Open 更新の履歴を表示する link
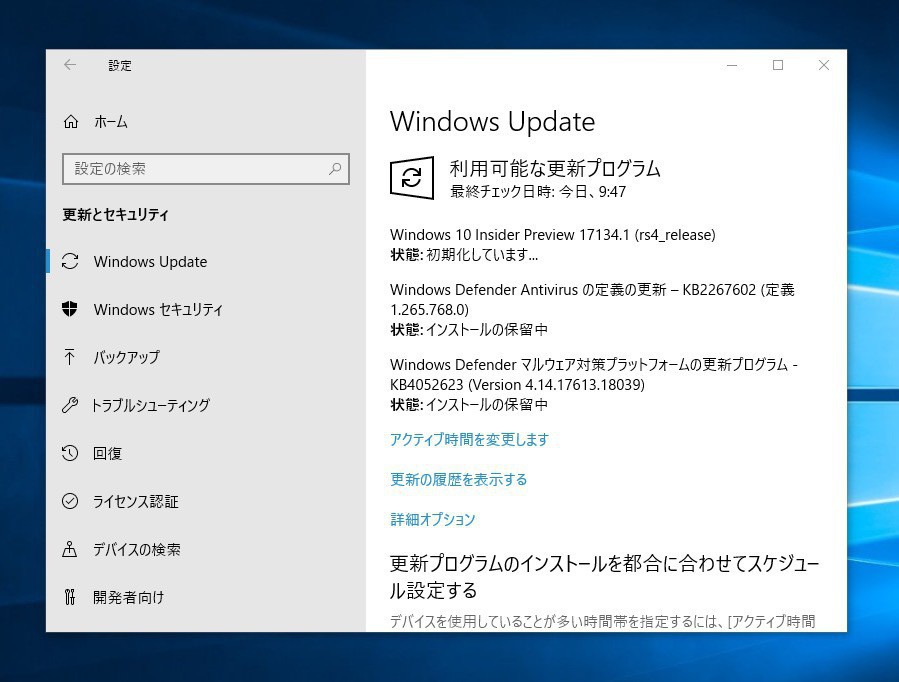The height and width of the screenshot is (682, 899). (459, 479)
